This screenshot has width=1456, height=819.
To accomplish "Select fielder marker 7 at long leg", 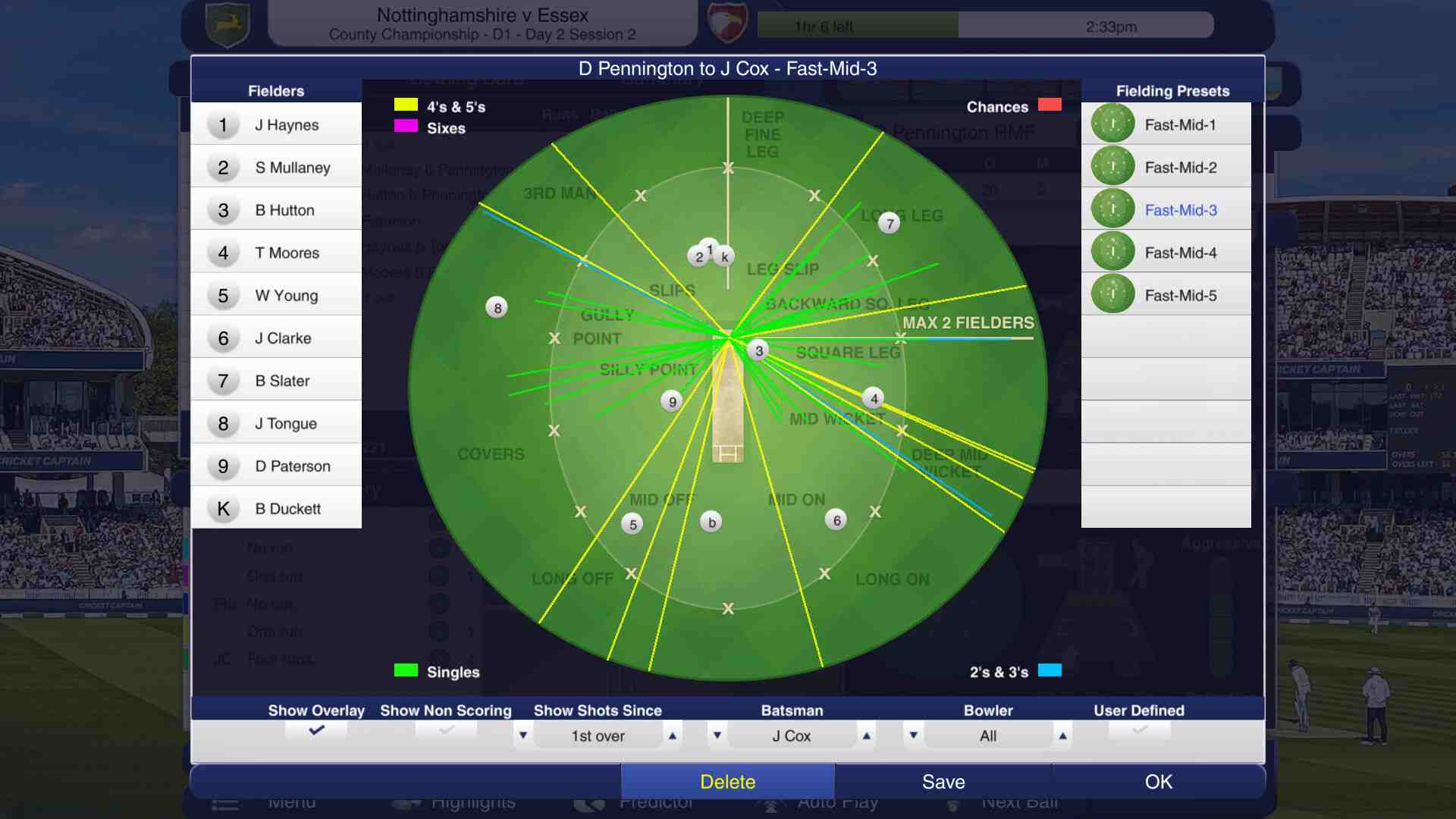I will pyautogui.click(x=890, y=223).
